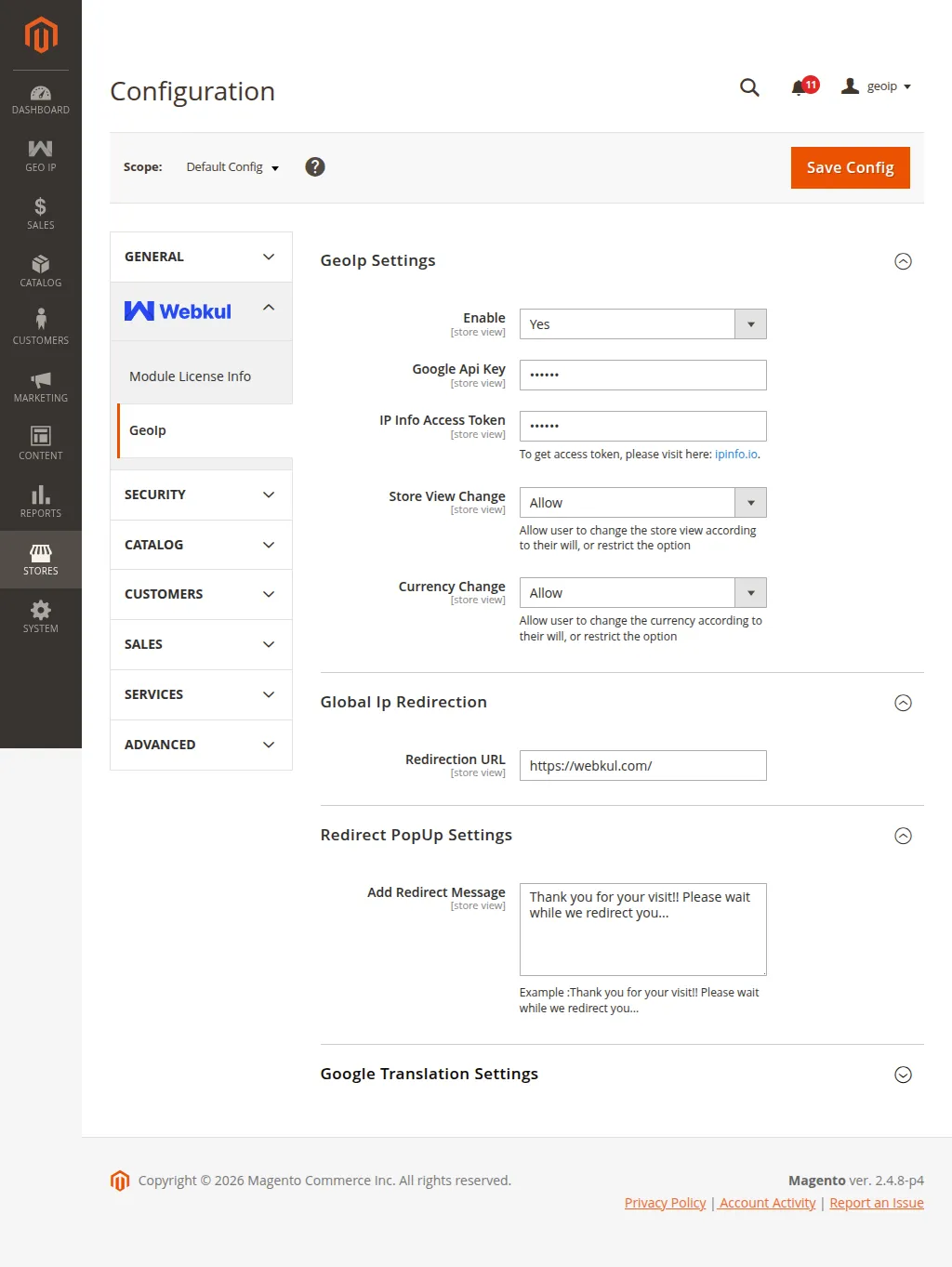Expand the SALES config tab

tap(201, 644)
